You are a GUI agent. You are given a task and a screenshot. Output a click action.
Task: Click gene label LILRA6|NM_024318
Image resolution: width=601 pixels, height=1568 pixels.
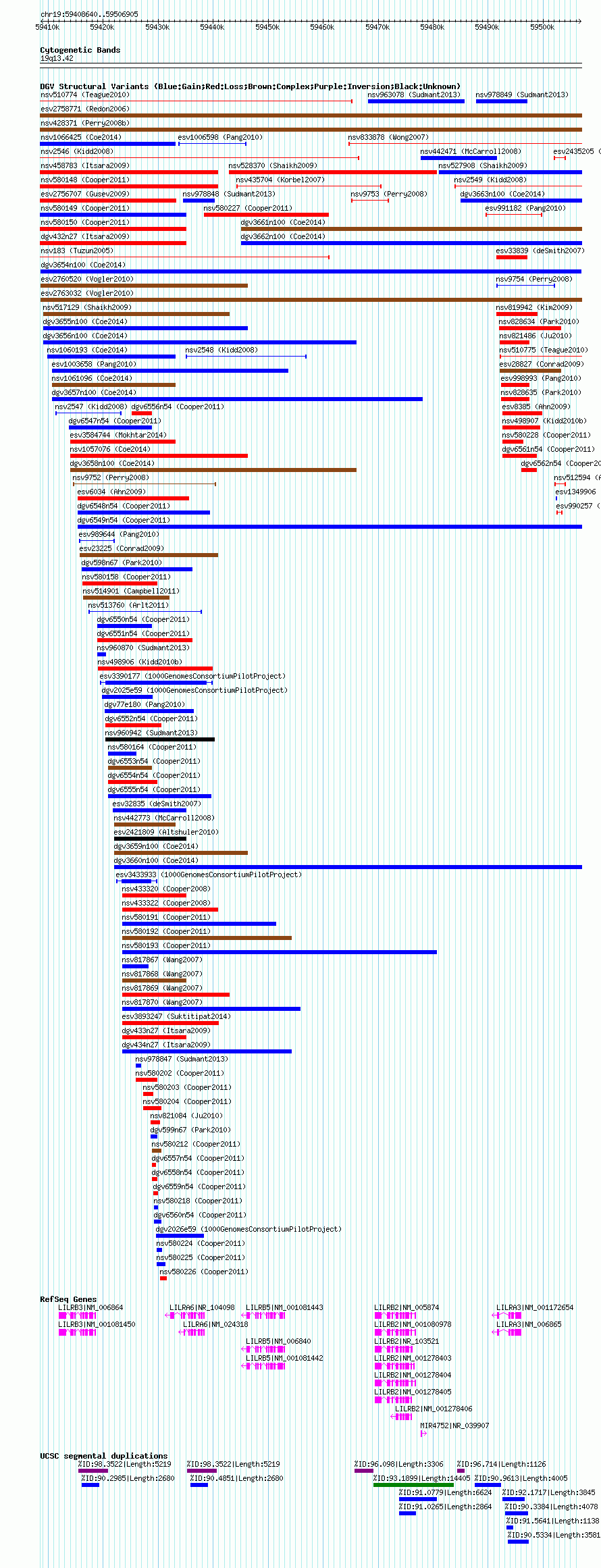coord(215,1325)
